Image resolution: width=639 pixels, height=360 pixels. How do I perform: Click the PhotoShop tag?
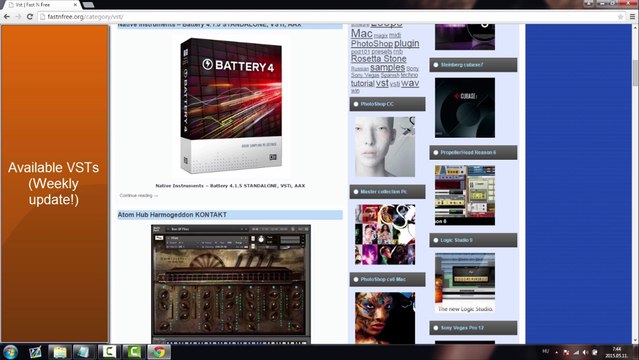point(372,44)
